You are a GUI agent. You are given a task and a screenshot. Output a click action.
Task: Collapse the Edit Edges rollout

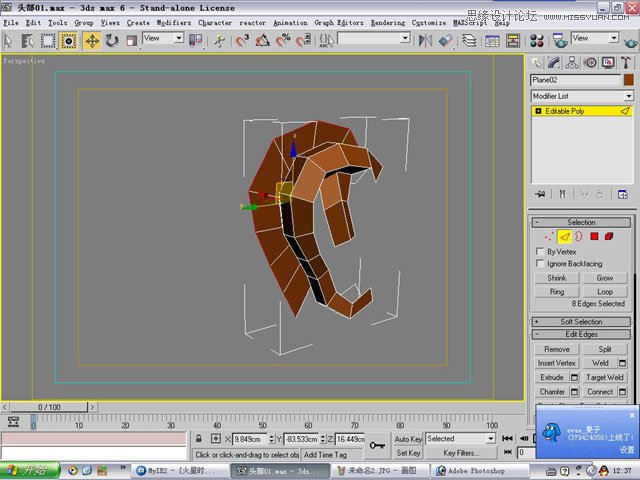tap(581, 334)
